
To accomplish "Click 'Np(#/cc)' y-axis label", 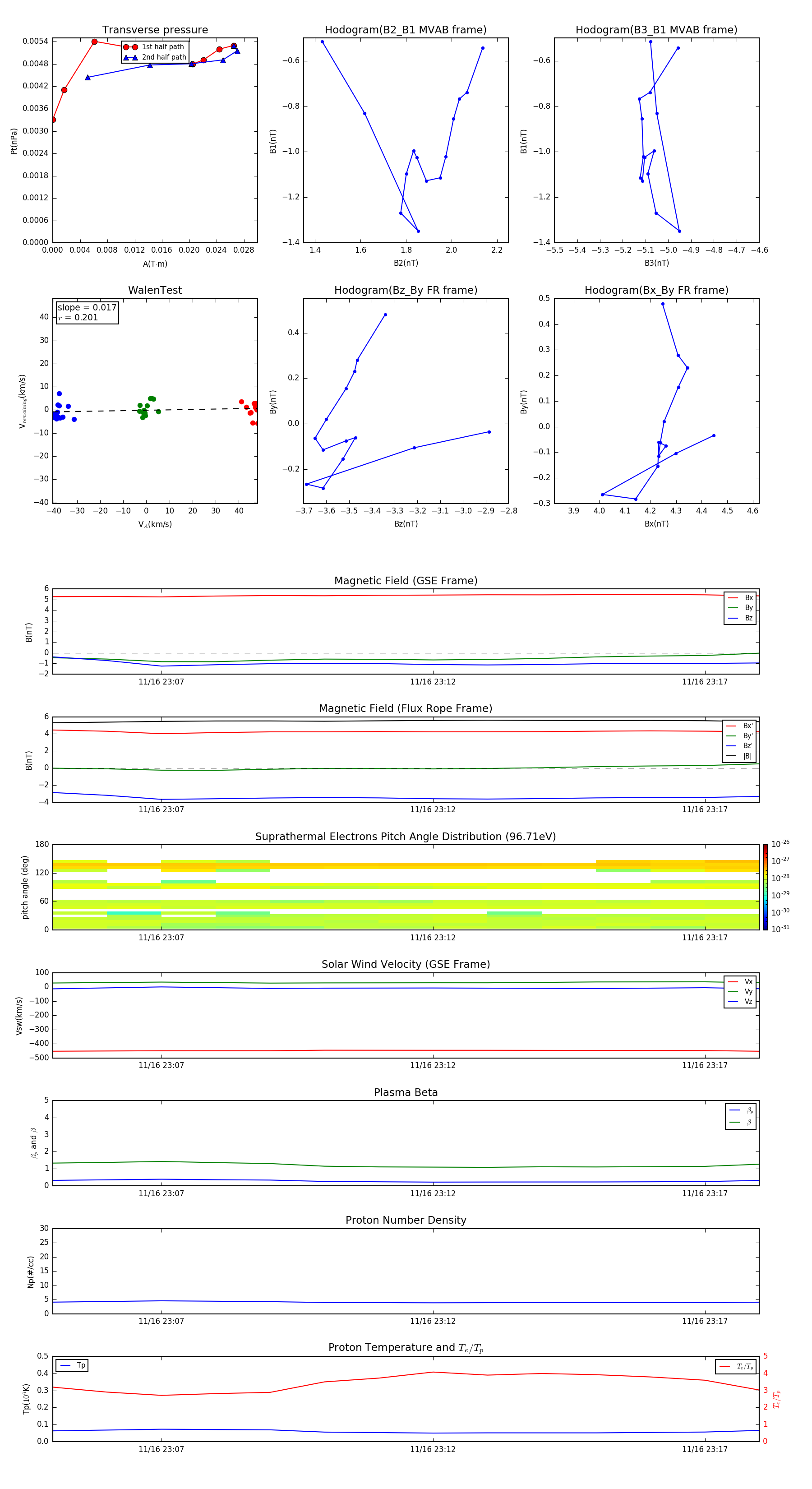I will tap(31, 1272).
